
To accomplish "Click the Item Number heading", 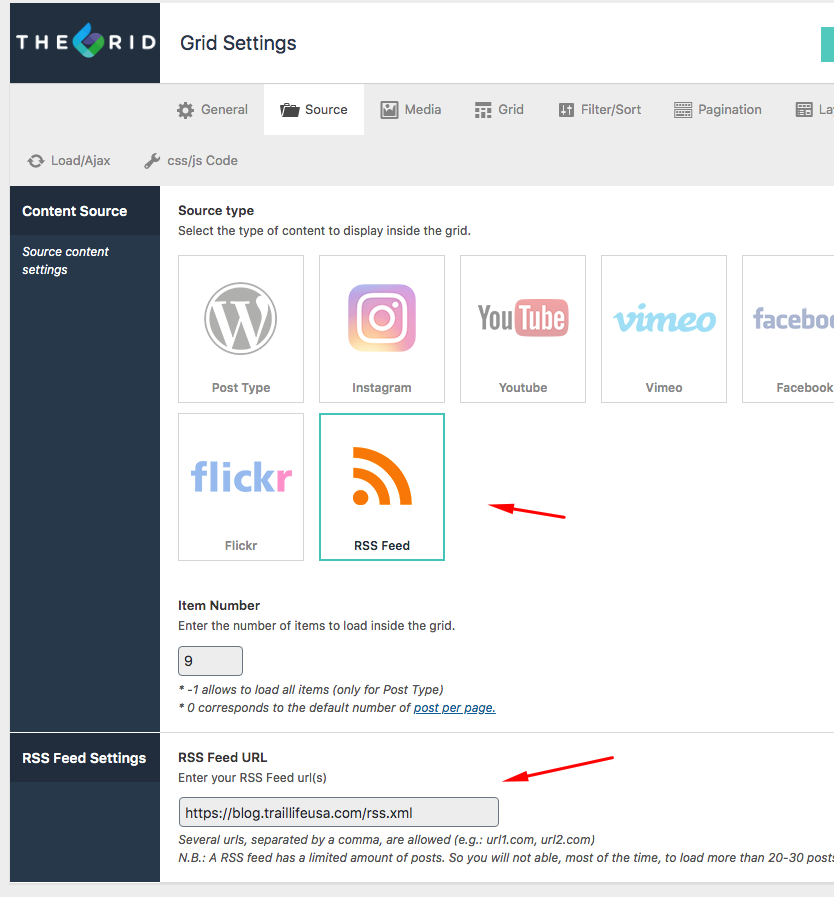I will [x=219, y=605].
